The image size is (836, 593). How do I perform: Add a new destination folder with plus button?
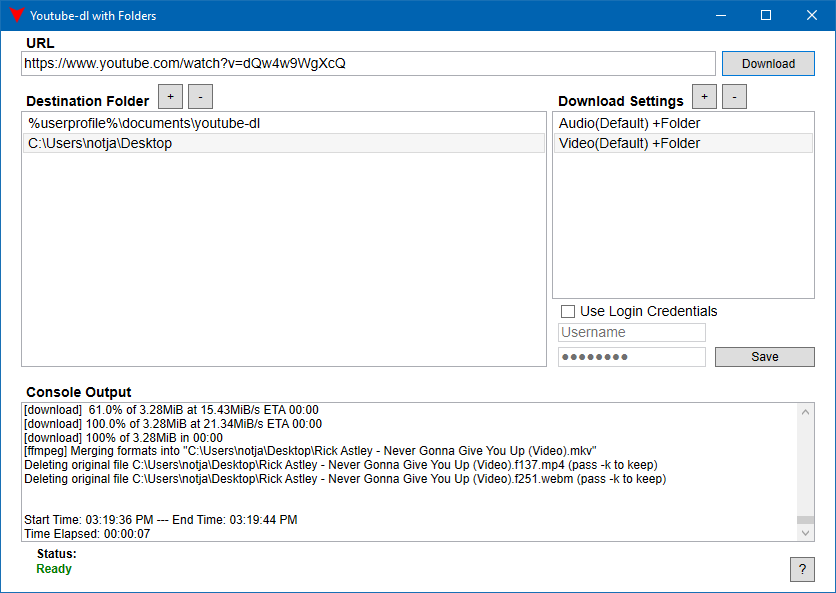[170, 96]
